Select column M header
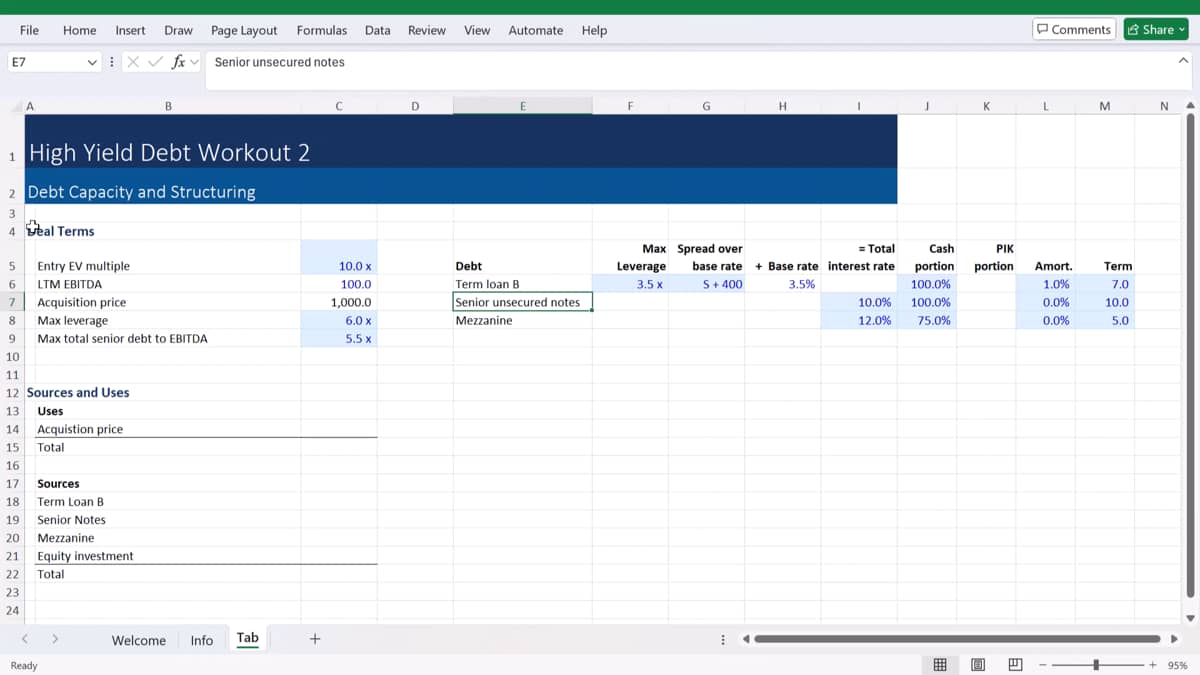Screen dimensions: 1200x675 click(x=1104, y=106)
